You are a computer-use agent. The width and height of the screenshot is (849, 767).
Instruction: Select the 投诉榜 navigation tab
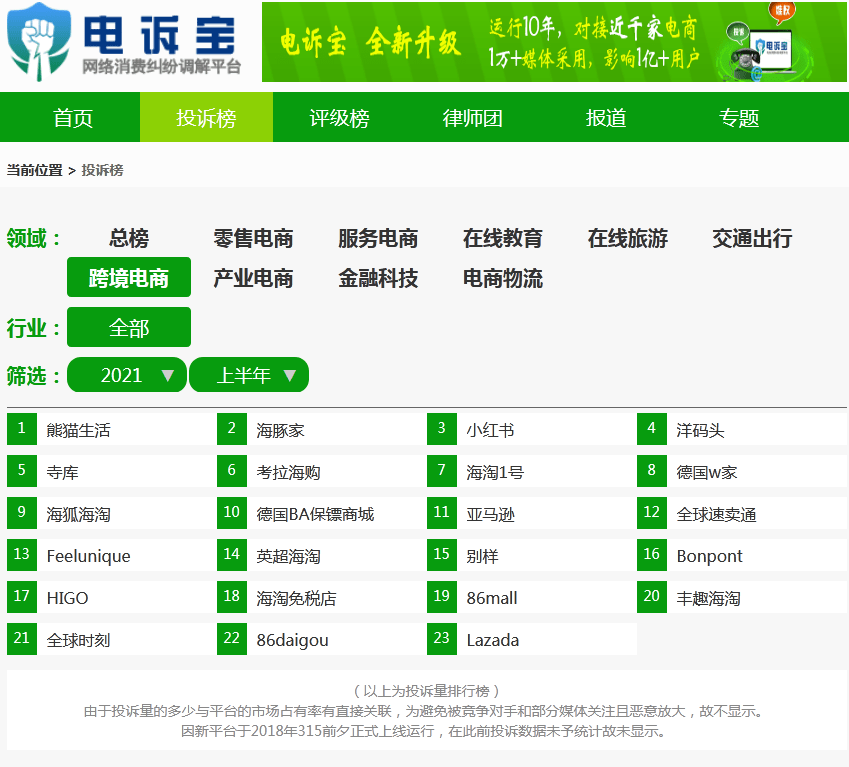(x=206, y=117)
